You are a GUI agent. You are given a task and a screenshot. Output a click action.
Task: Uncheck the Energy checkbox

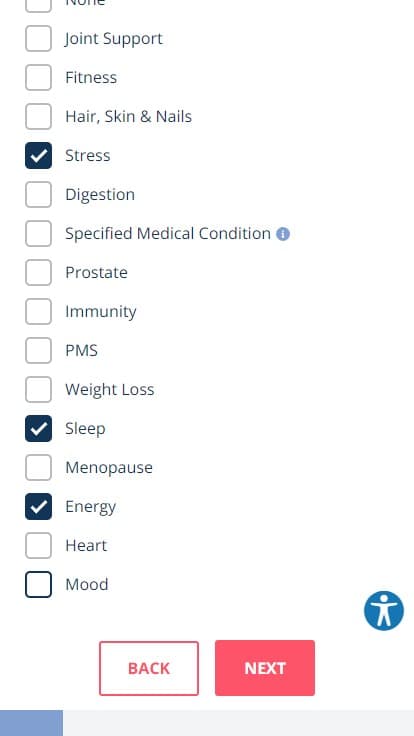tap(38, 506)
